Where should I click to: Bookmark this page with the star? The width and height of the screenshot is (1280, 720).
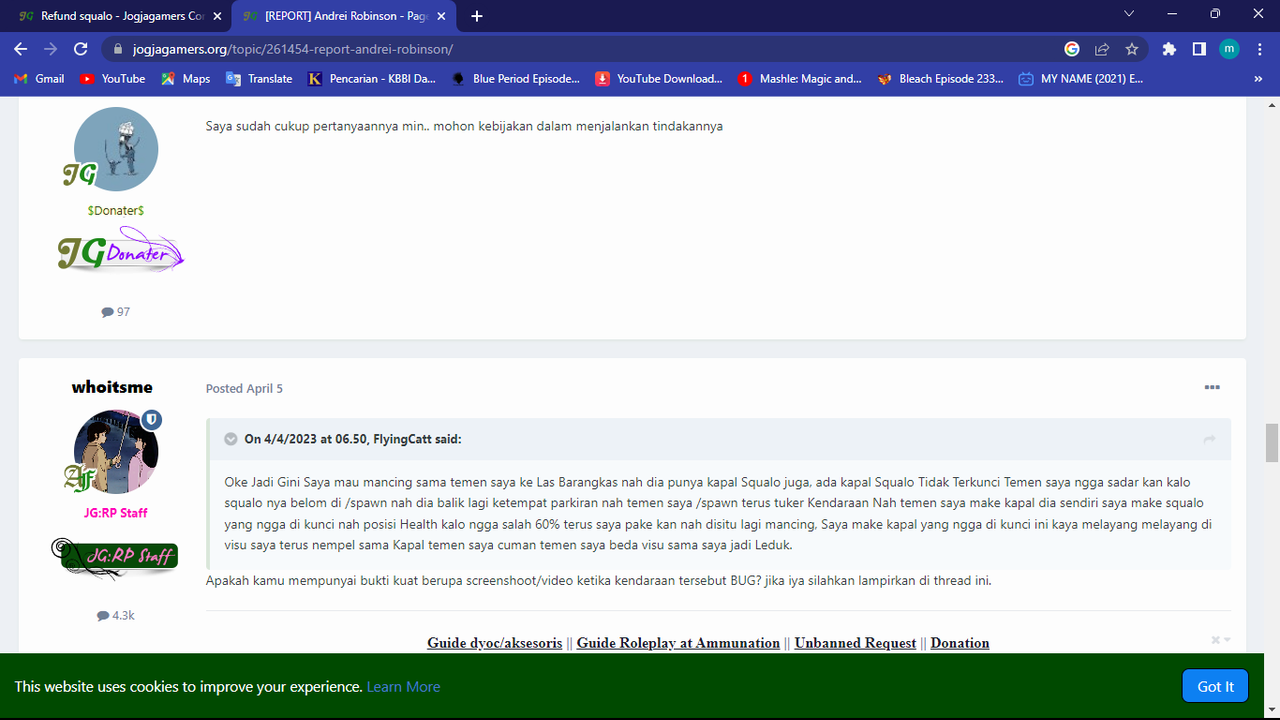pyautogui.click(x=1132, y=49)
